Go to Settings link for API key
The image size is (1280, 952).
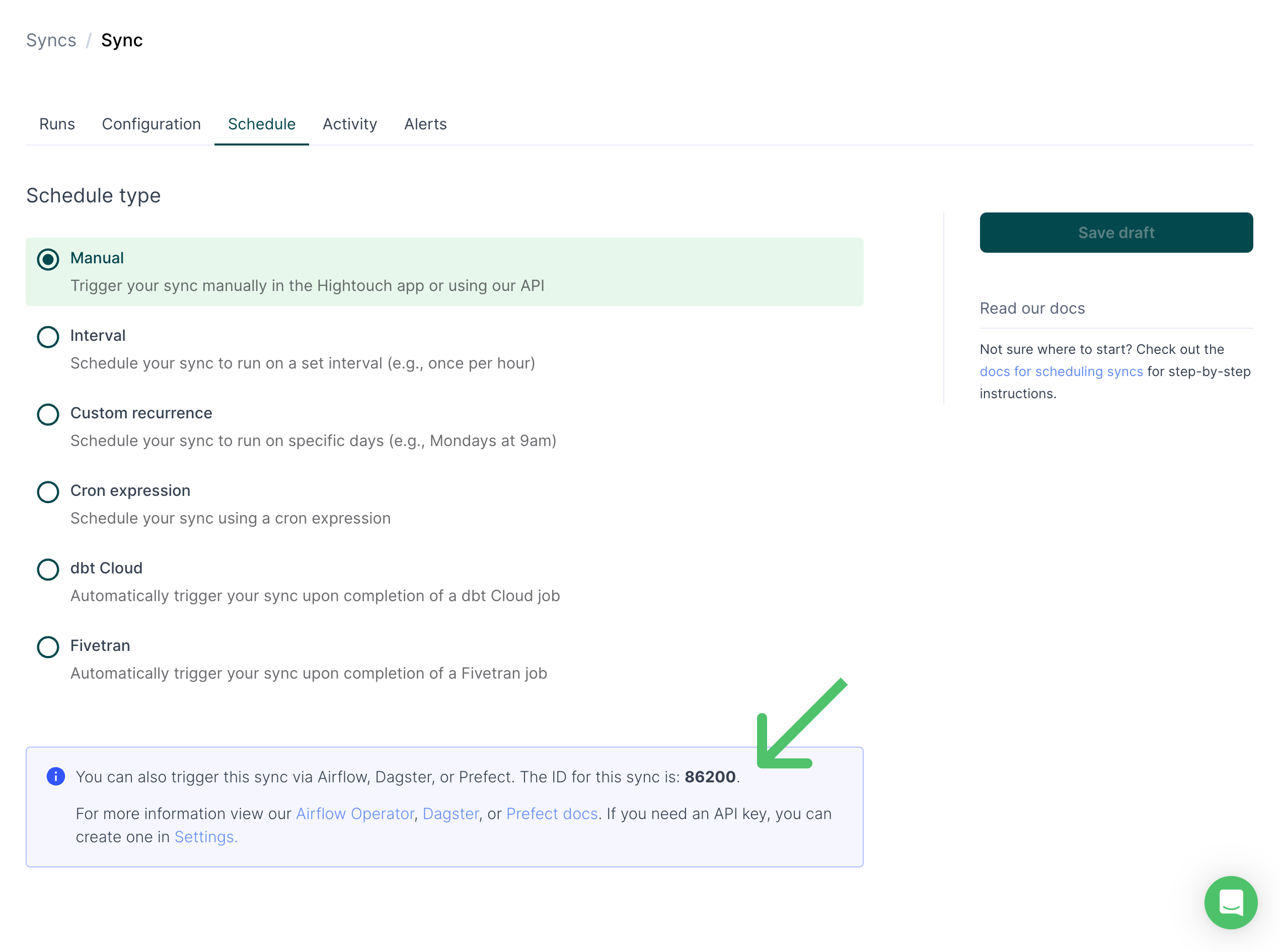coord(206,837)
